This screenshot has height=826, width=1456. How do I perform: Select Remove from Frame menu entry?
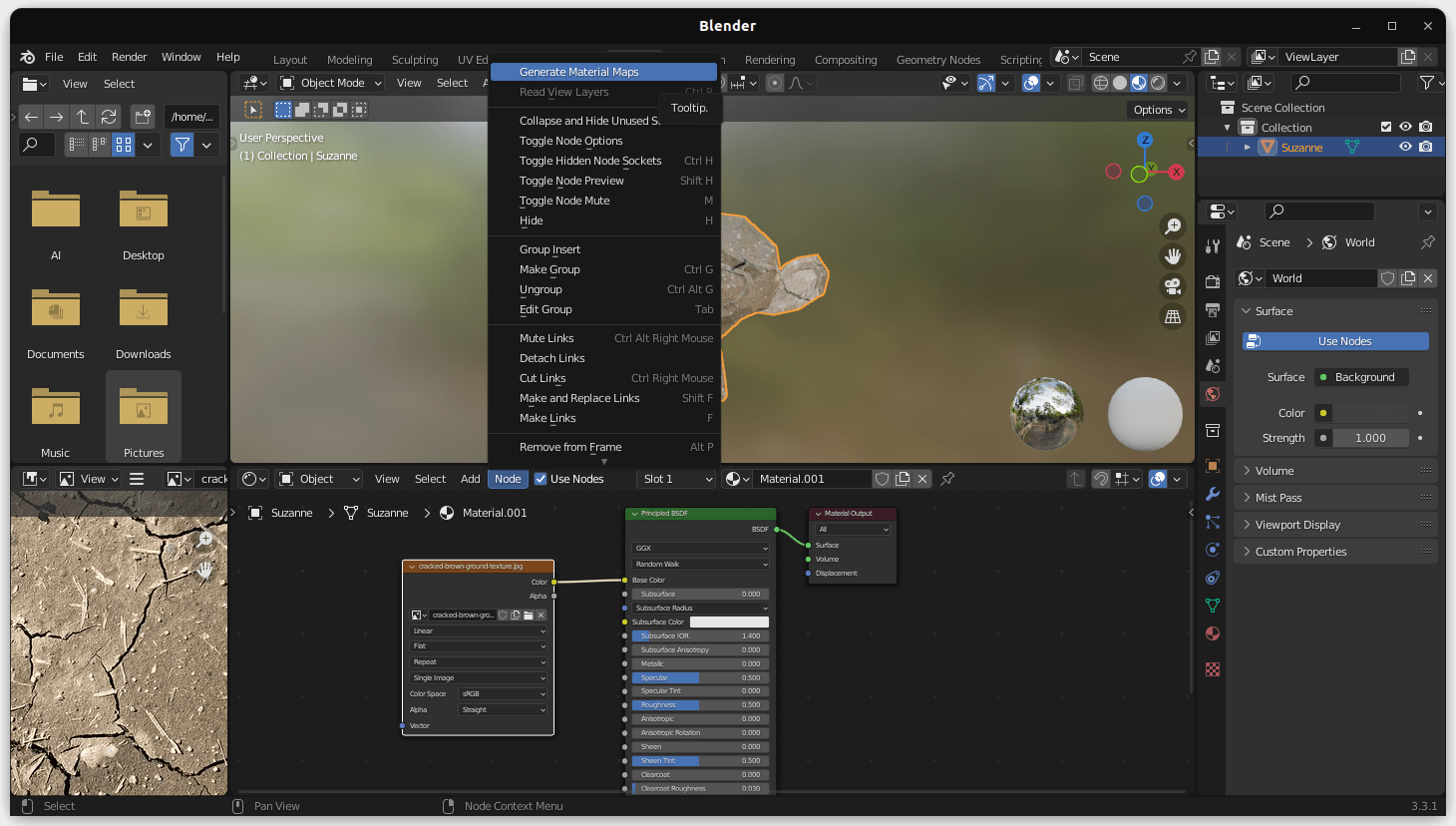click(x=603, y=447)
